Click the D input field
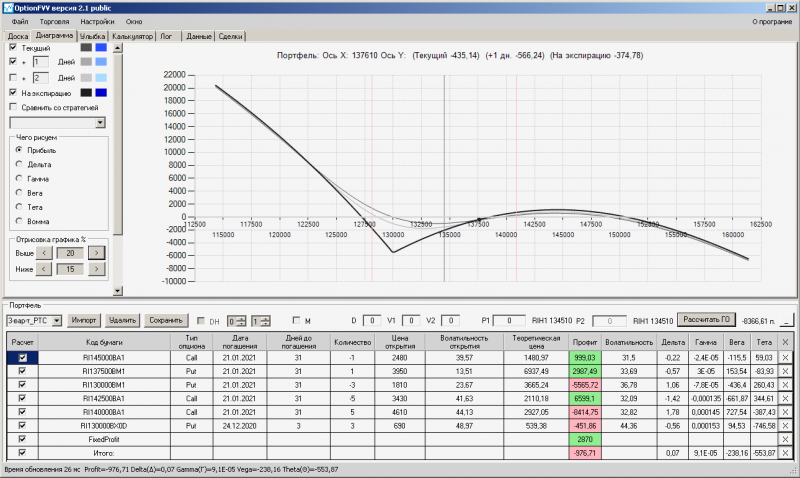 pyautogui.click(x=372, y=320)
